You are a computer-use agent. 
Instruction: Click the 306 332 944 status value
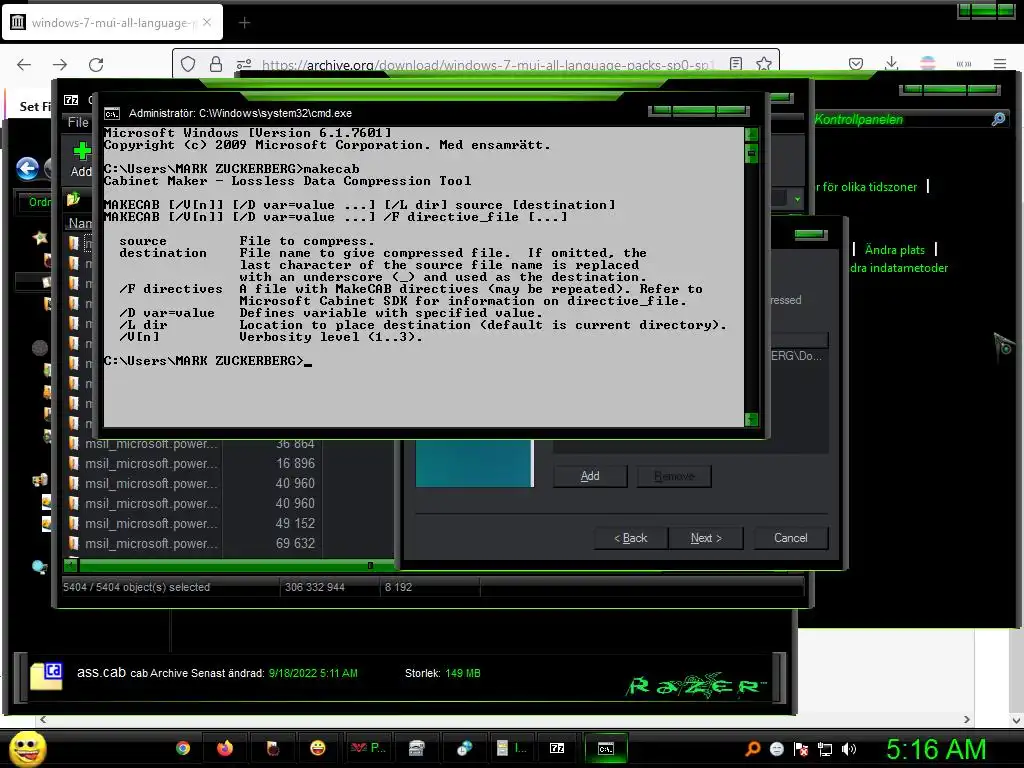coord(314,587)
